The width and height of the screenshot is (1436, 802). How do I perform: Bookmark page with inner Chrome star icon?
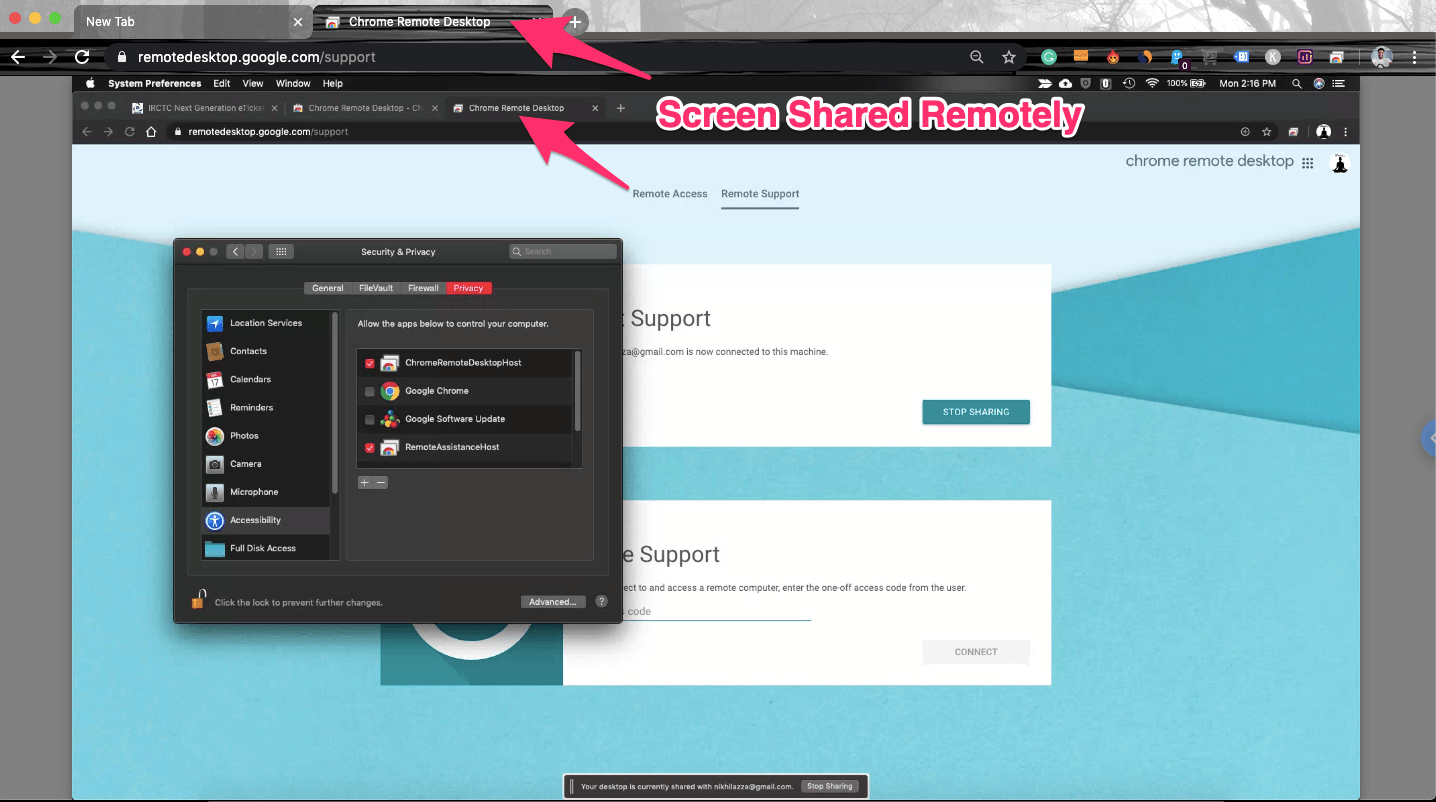1267,131
